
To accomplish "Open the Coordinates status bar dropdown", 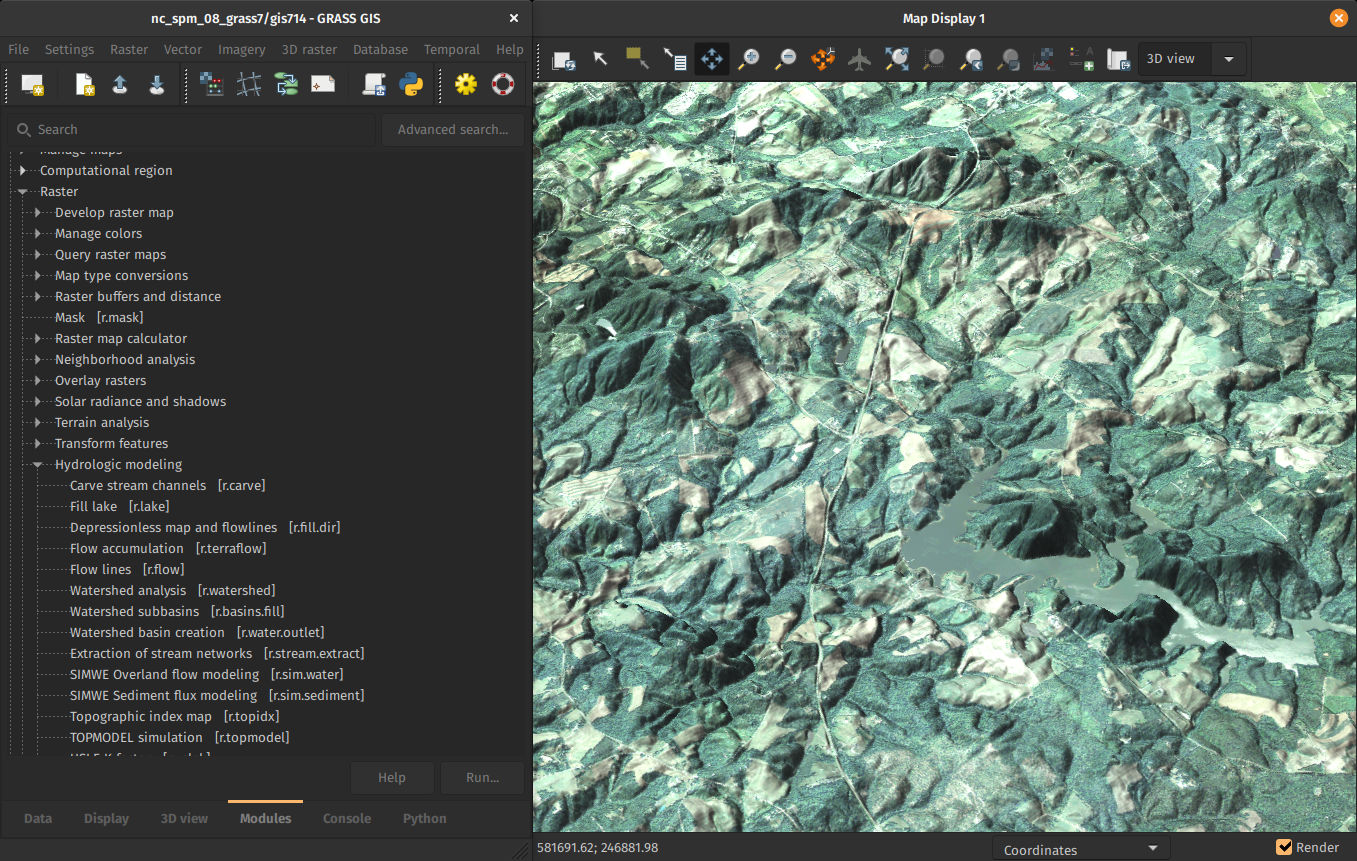I will [x=1081, y=849].
